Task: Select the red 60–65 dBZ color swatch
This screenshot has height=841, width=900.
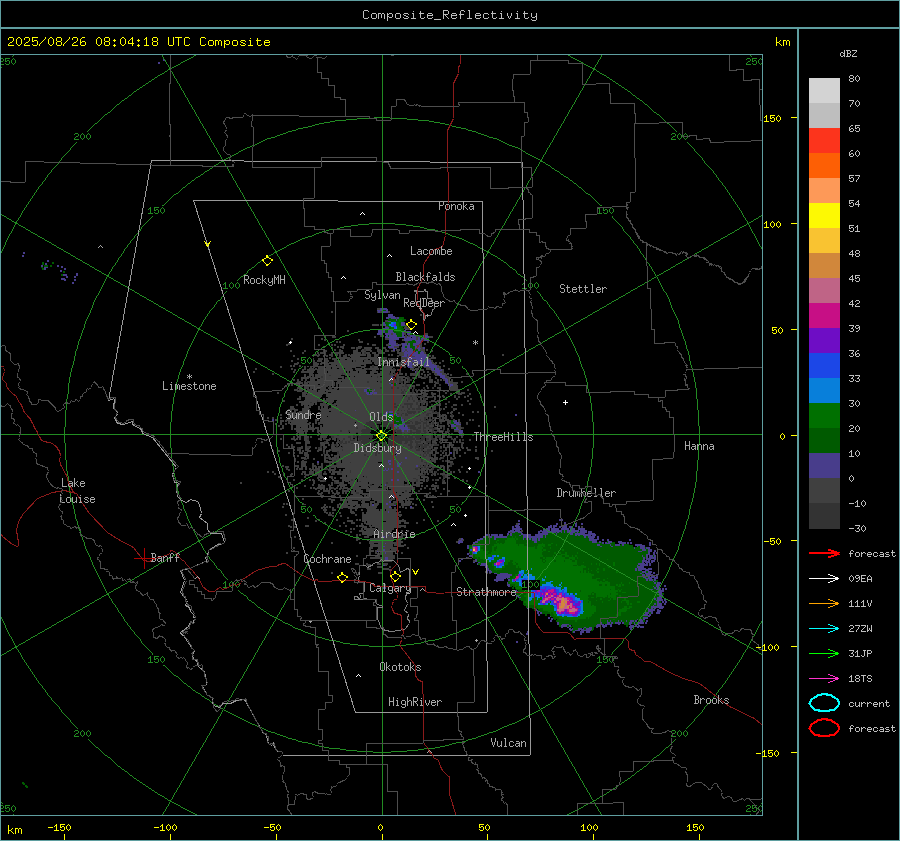Action: [x=824, y=141]
